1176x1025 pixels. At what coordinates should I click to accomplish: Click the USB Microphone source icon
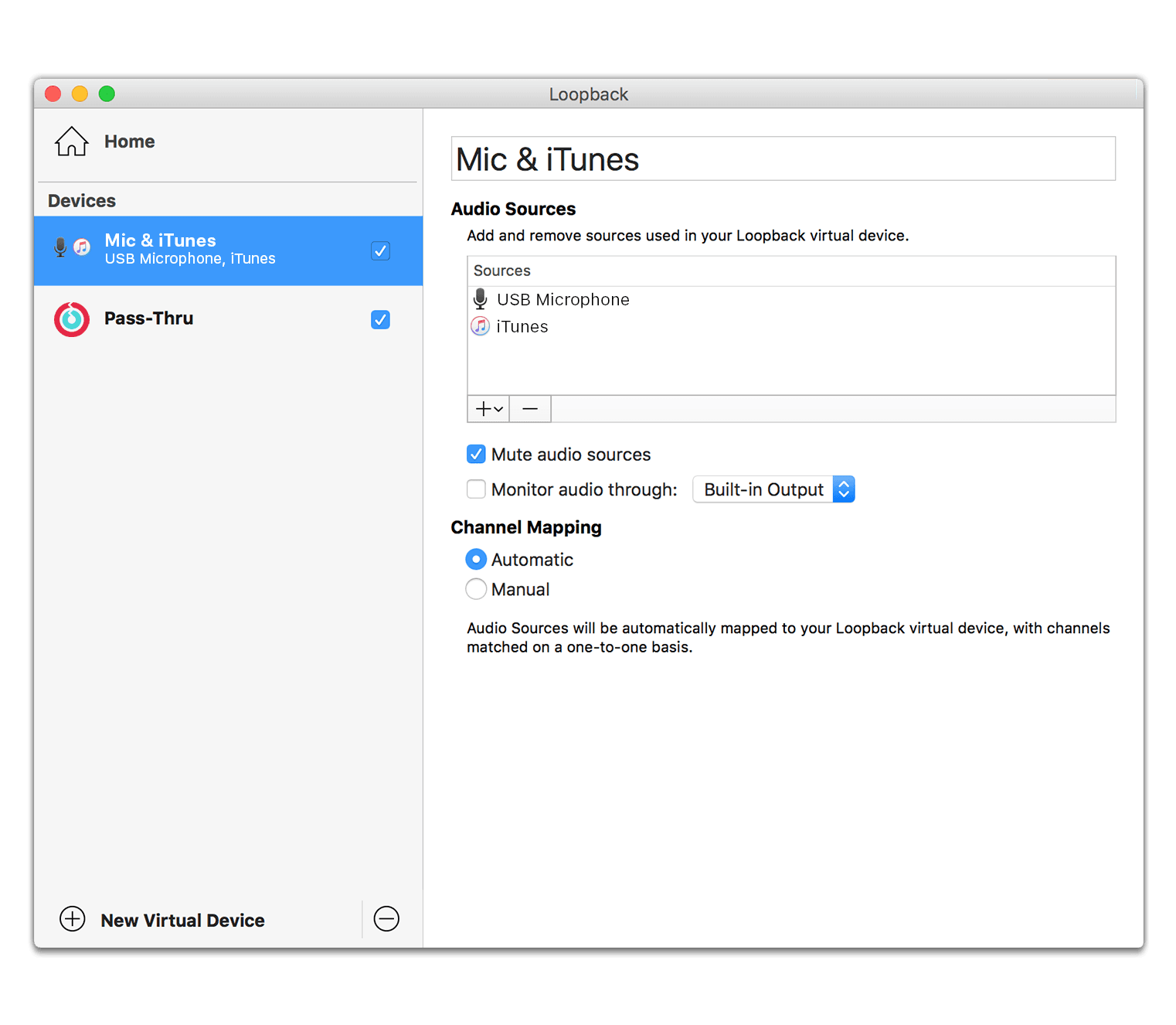pyautogui.click(x=481, y=299)
